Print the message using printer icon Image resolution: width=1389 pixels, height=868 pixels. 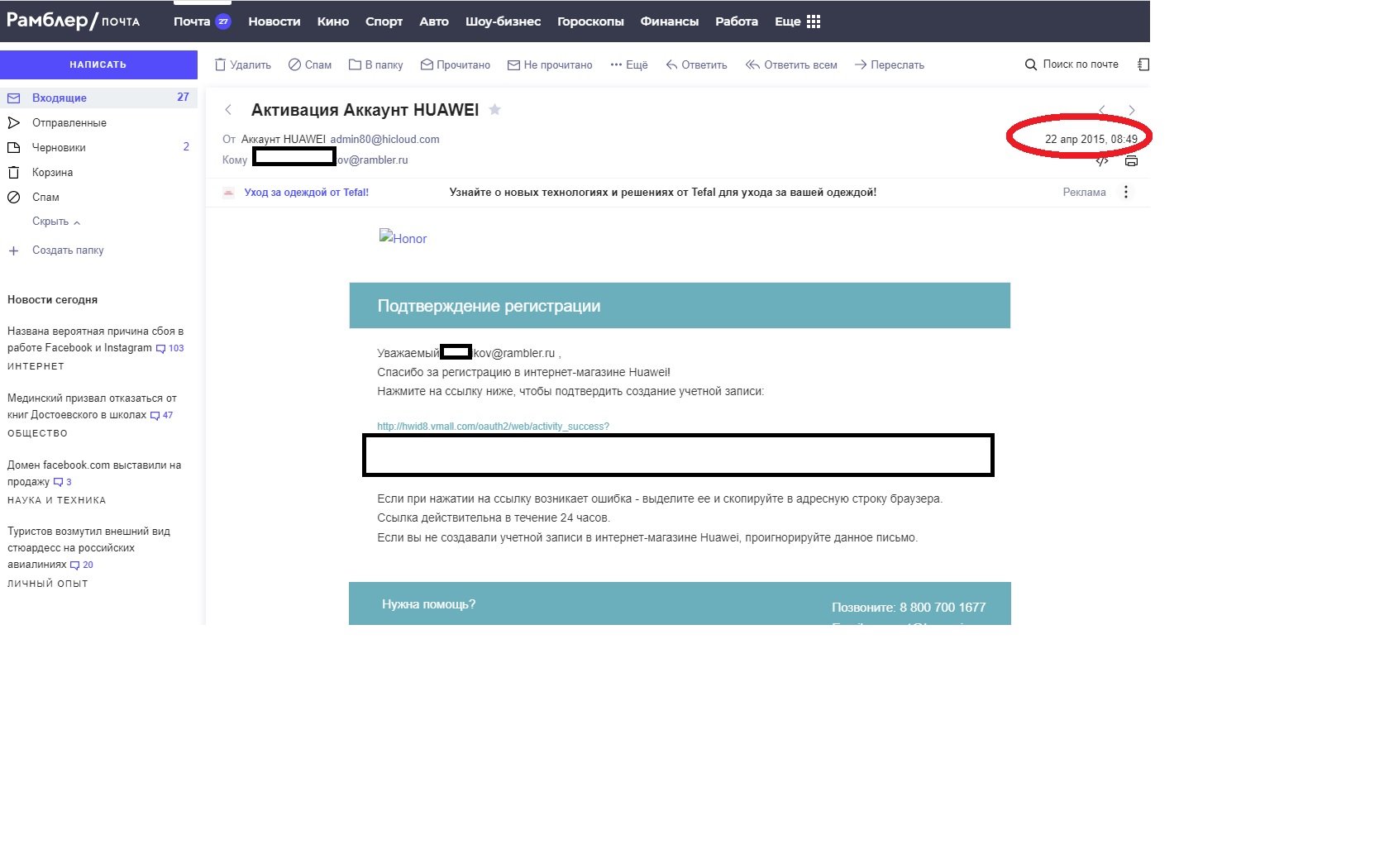pos(1131,161)
